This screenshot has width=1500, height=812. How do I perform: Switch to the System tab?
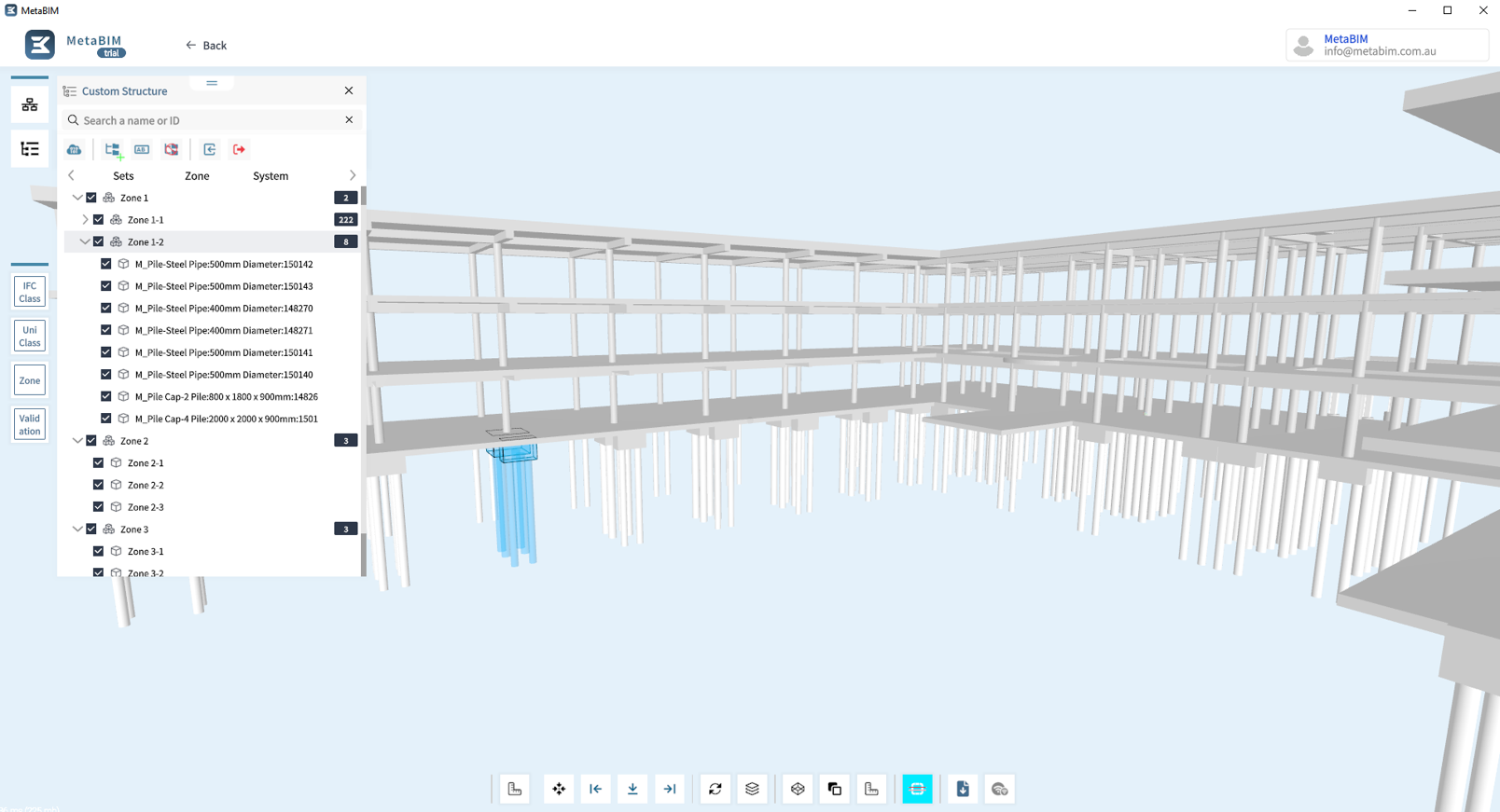[271, 175]
